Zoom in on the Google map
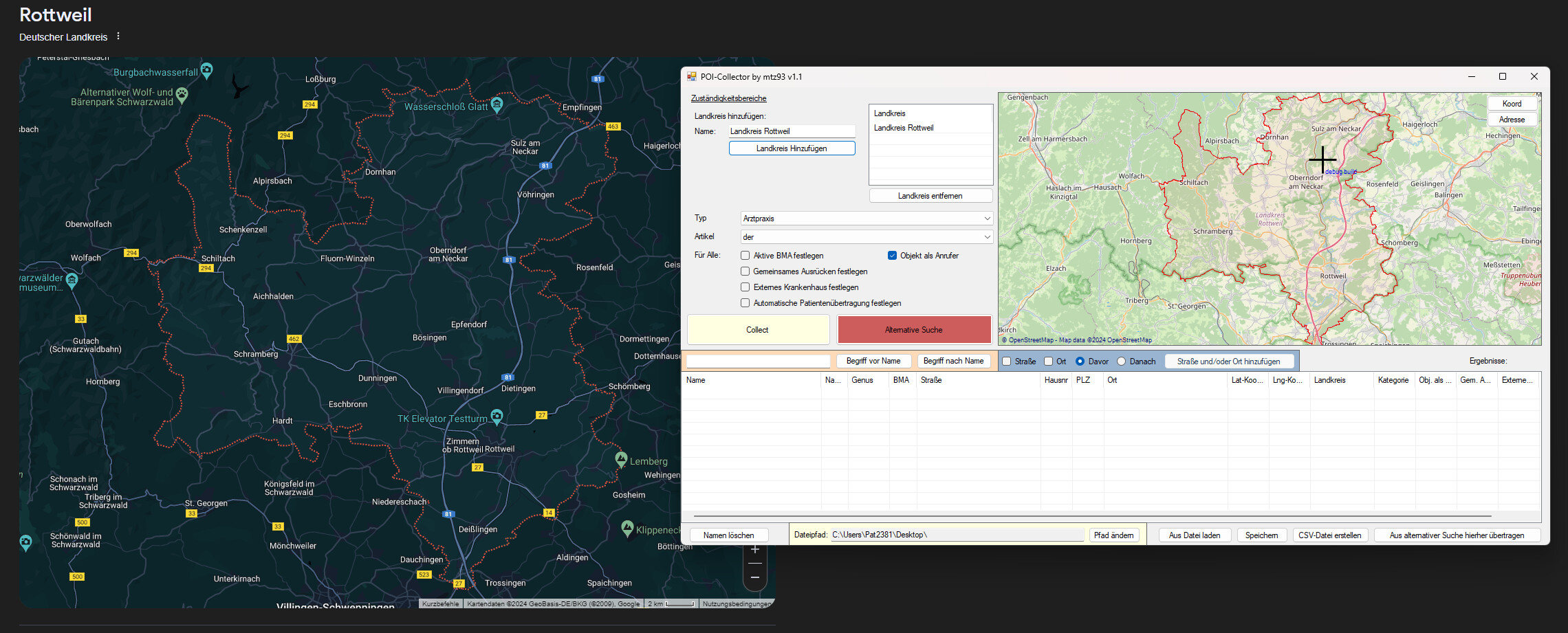 coord(755,550)
